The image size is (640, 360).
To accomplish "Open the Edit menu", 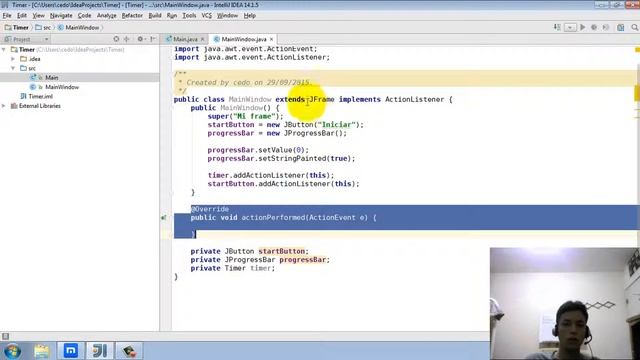I will click(22, 16).
